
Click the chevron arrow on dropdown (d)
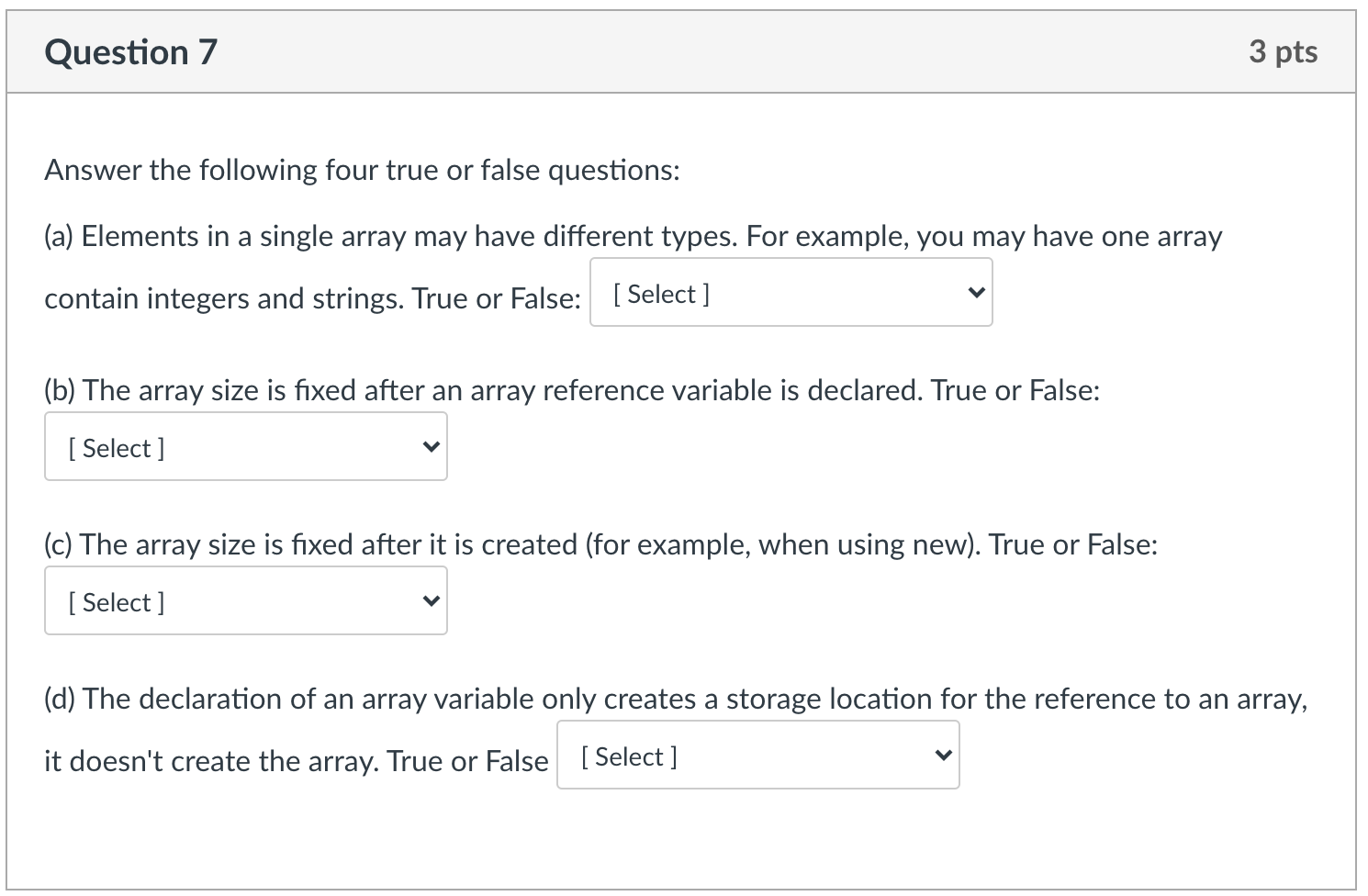pos(943,755)
